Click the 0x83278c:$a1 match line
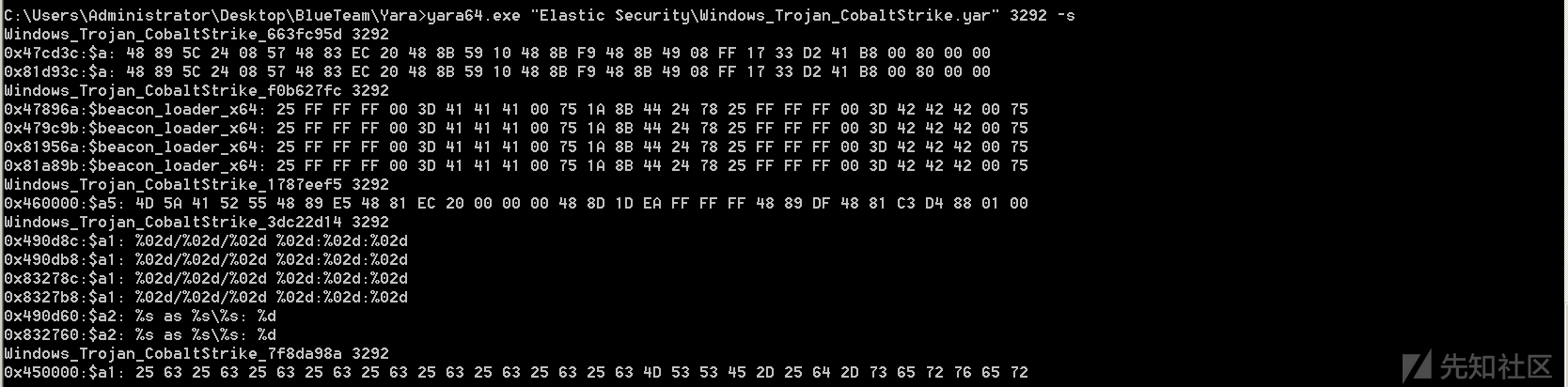1568x387 pixels. [x=206, y=278]
